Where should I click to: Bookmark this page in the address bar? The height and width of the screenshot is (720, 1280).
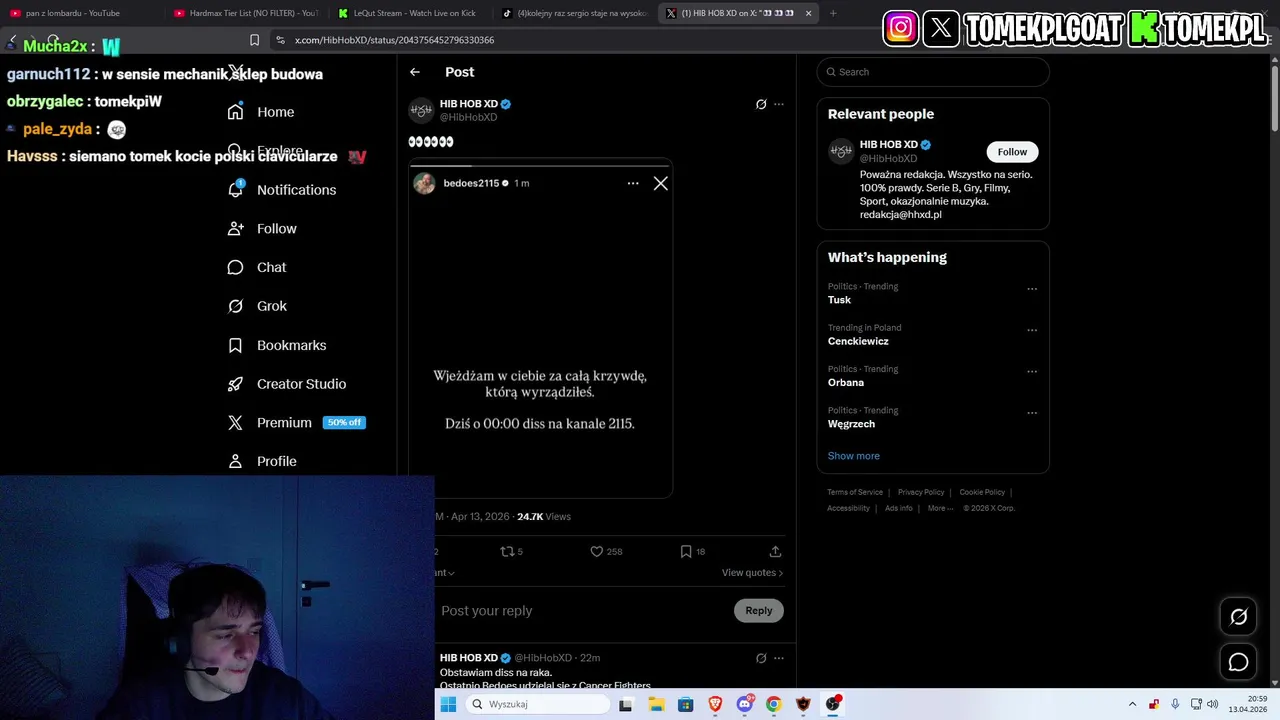(x=254, y=40)
